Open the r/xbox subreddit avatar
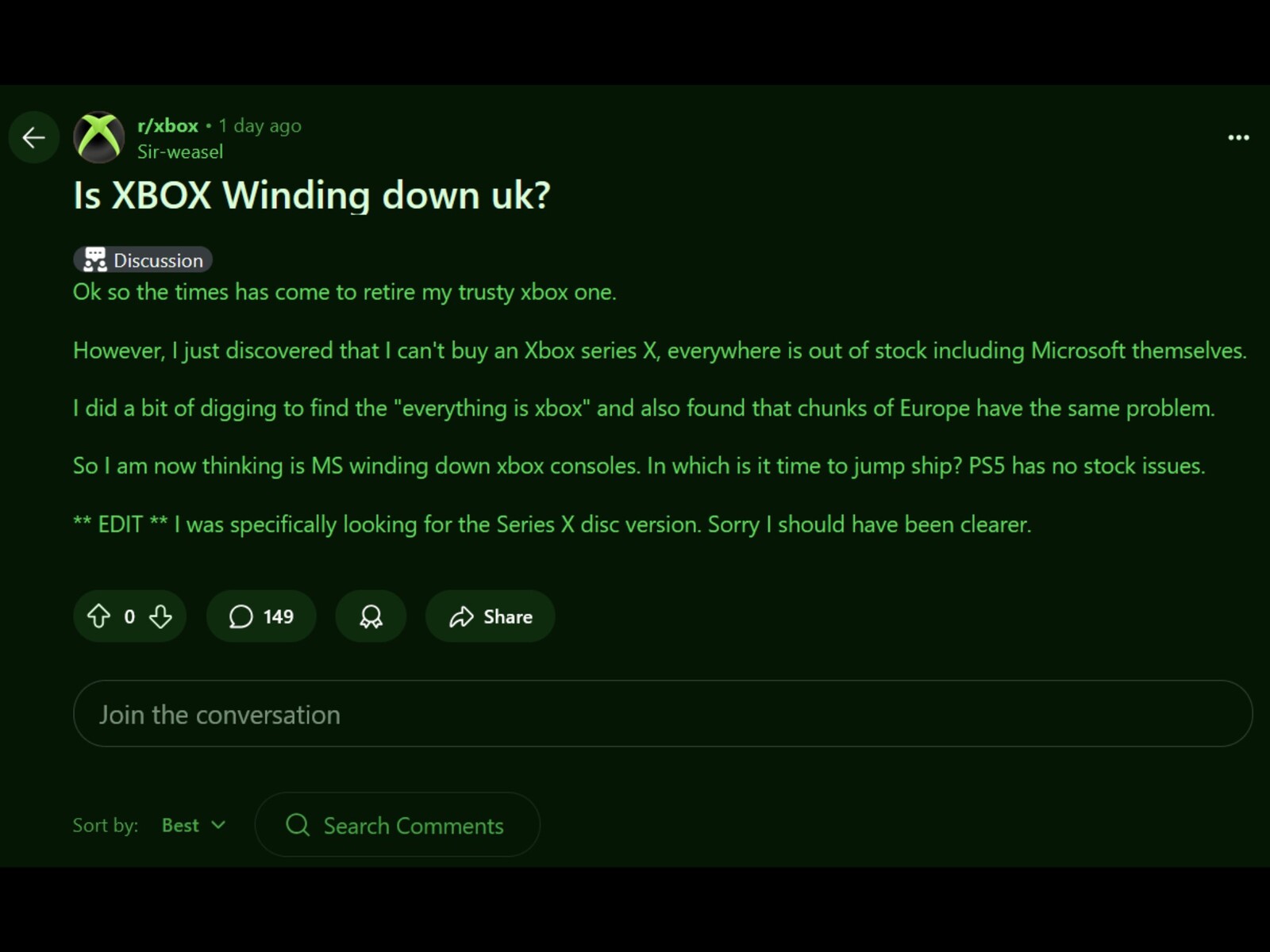The width and height of the screenshot is (1270, 952). tap(98, 138)
